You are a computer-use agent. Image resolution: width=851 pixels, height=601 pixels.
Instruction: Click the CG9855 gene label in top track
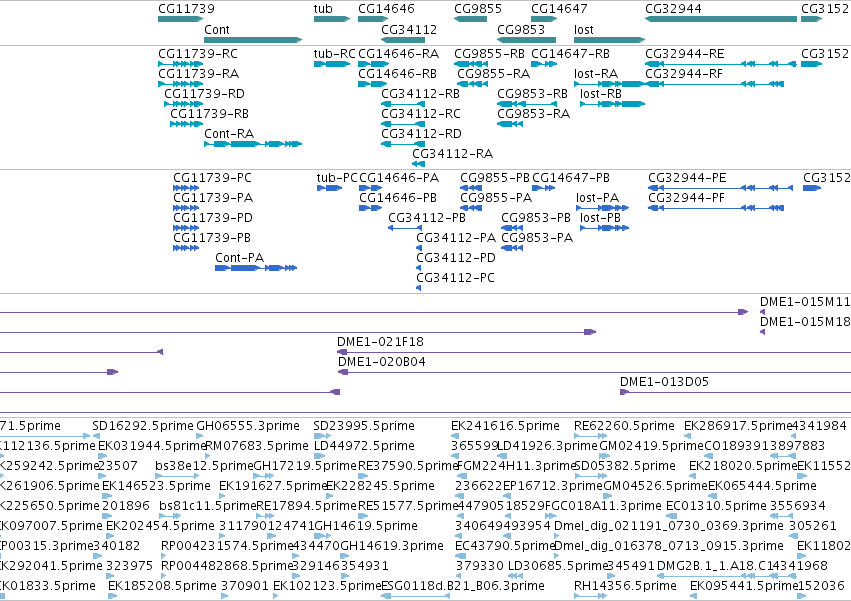478,9
